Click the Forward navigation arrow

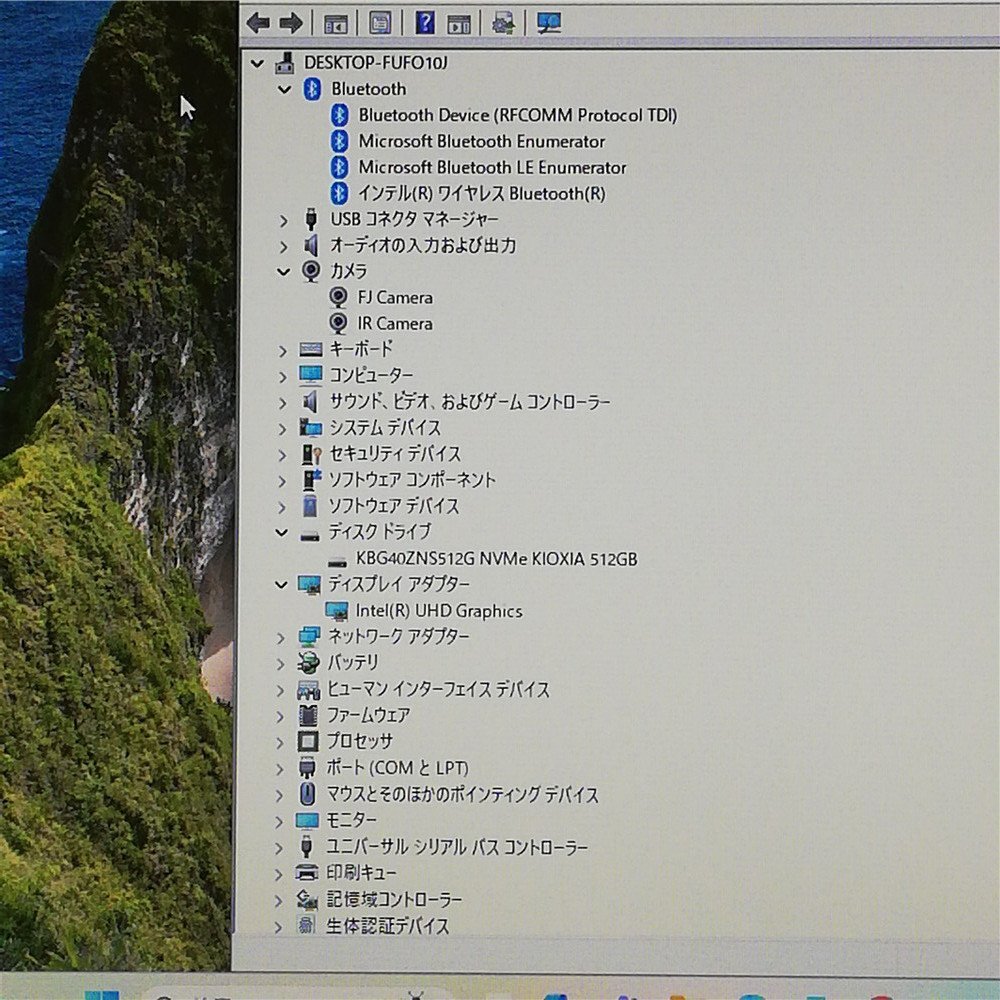291,22
